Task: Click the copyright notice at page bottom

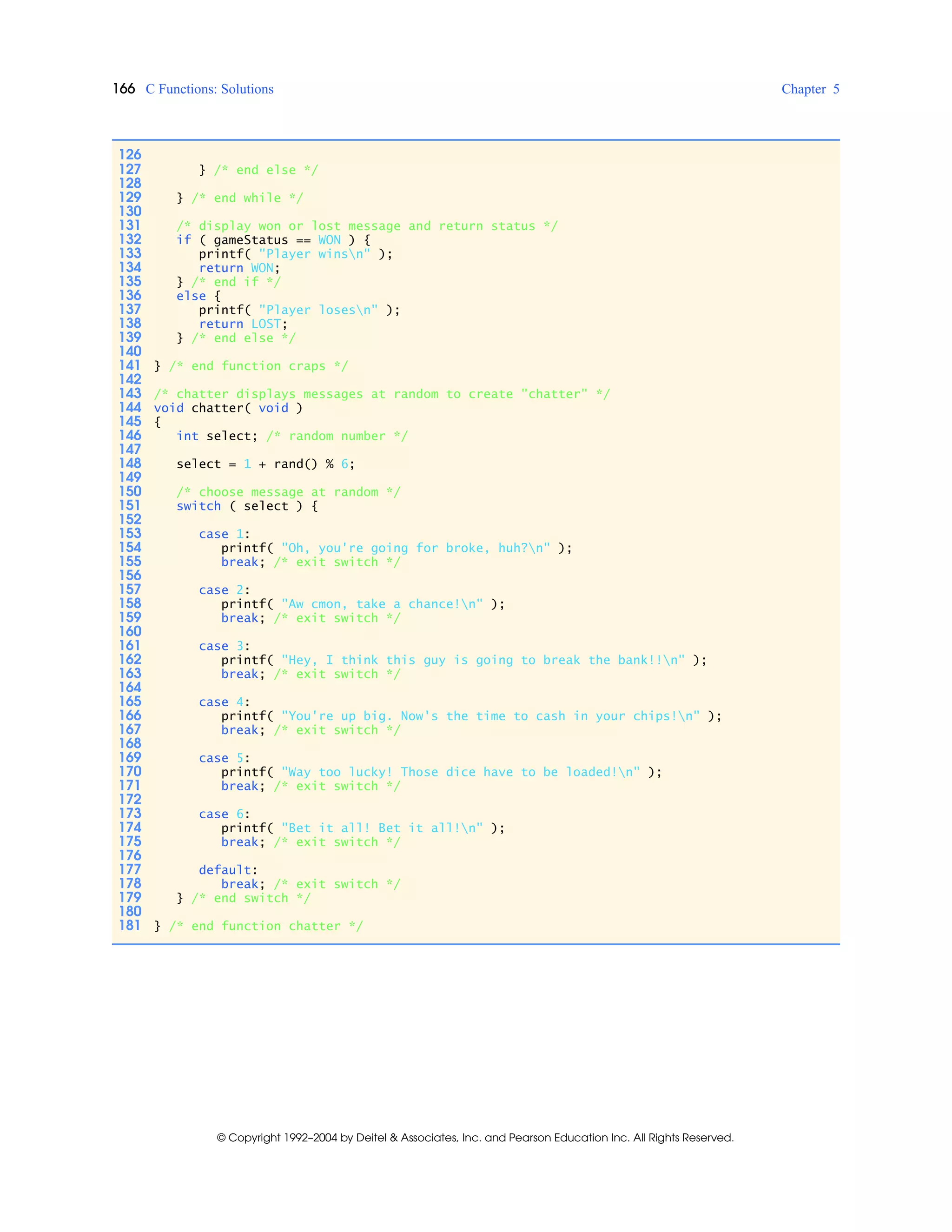Action: coord(475,1137)
